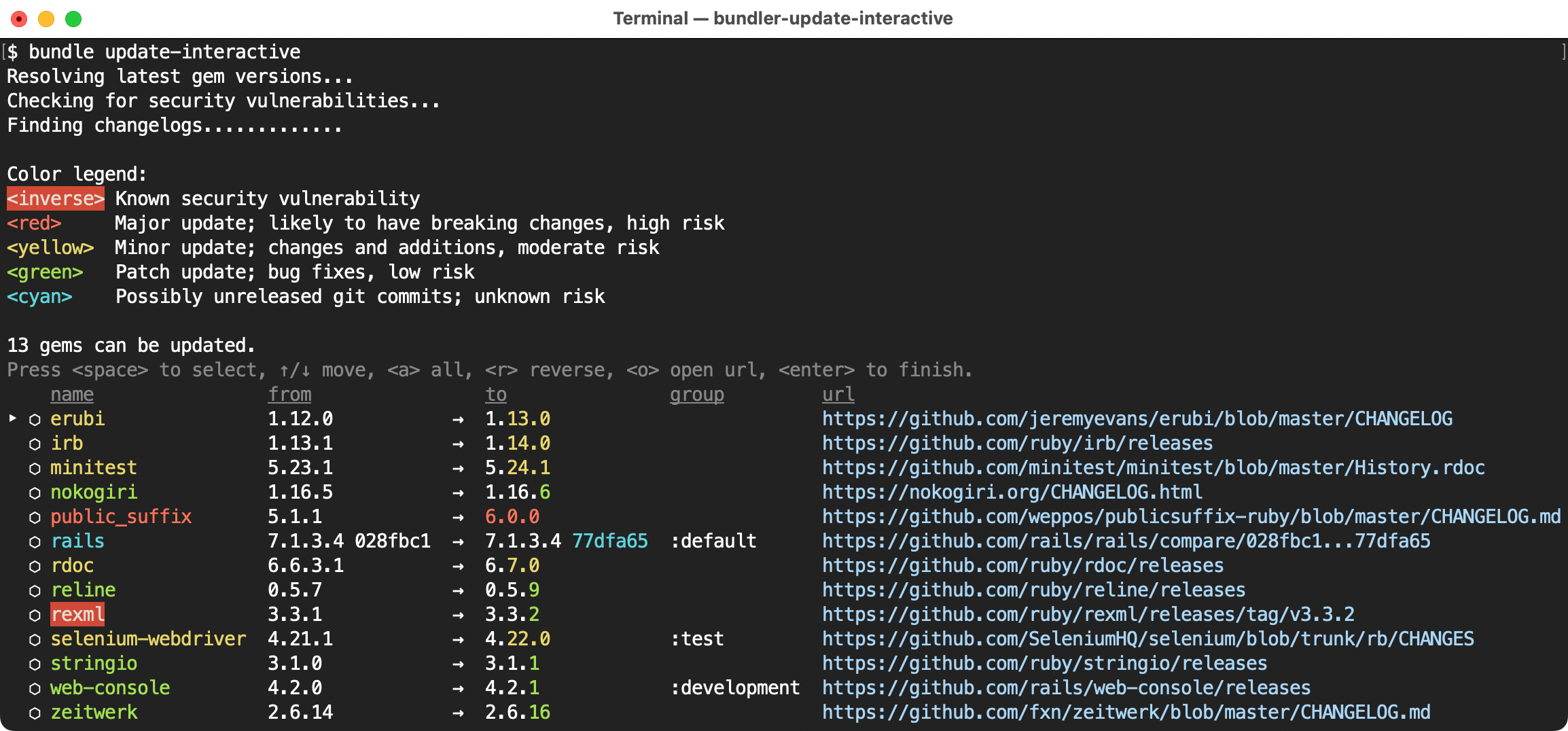Toggle selection circle for public_suffix gem
The width and height of the screenshot is (1568, 731).
coord(35,518)
